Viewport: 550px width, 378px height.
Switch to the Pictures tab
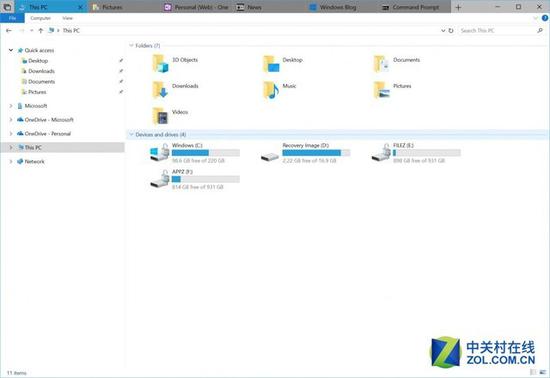click(x=125, y=7)
